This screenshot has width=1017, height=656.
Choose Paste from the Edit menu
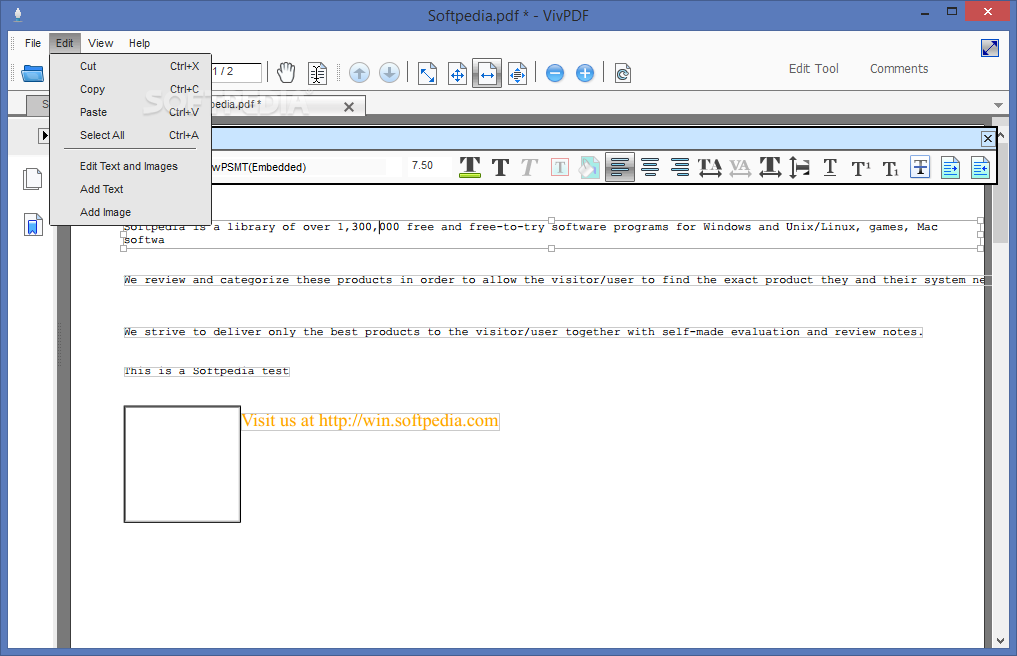point(130,112)
